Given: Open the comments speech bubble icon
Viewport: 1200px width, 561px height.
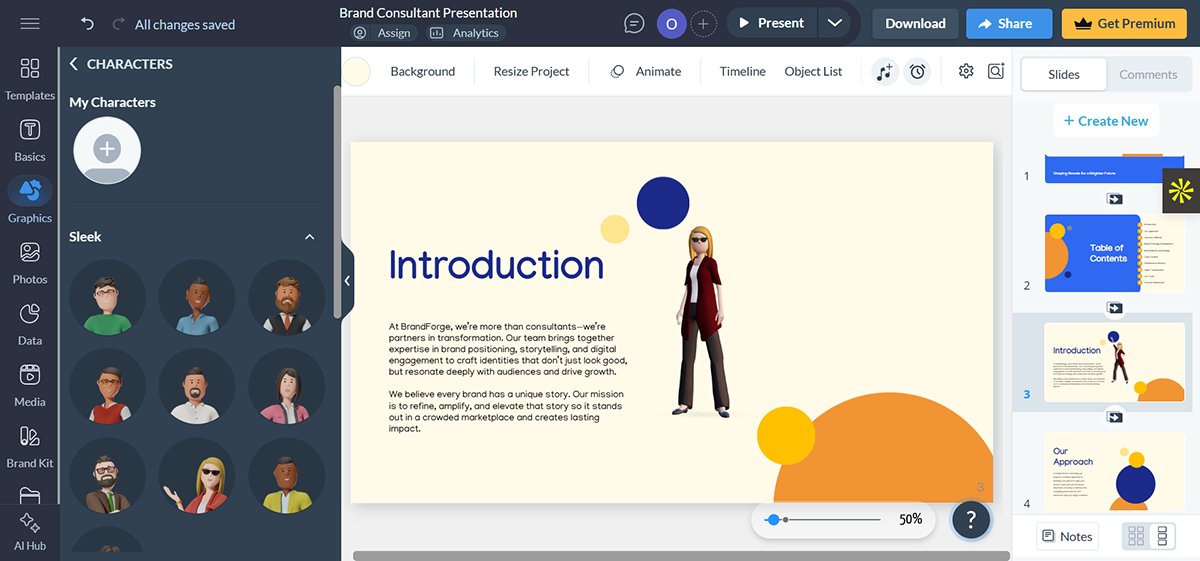Looking at the screenshot, I should pyautogui.click(x=634, y=24).
